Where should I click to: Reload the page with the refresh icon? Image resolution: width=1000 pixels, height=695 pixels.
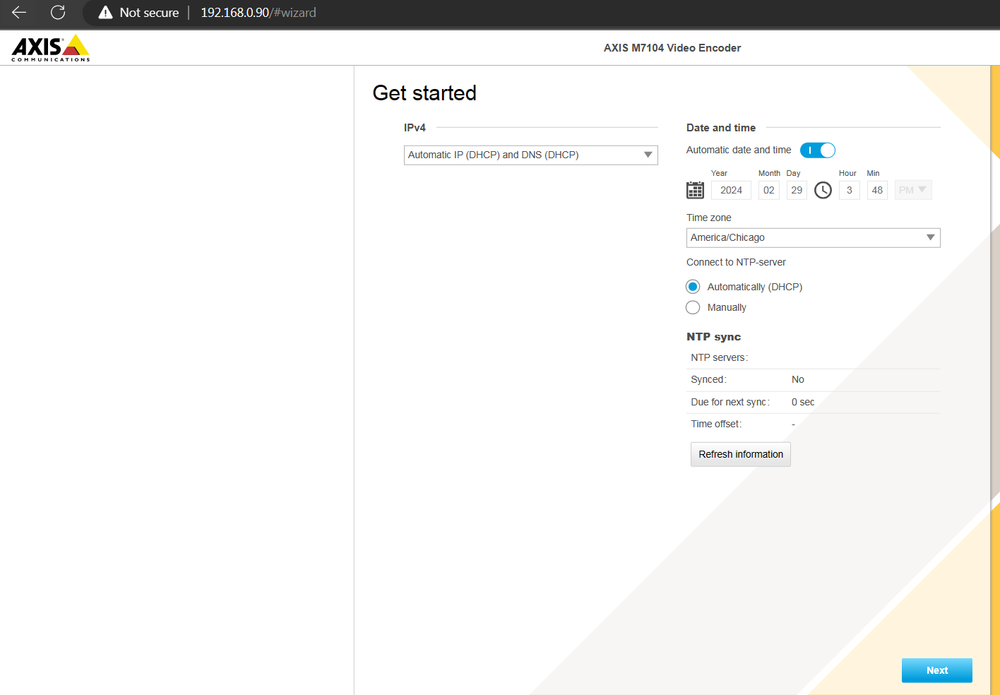click(58, 13)
